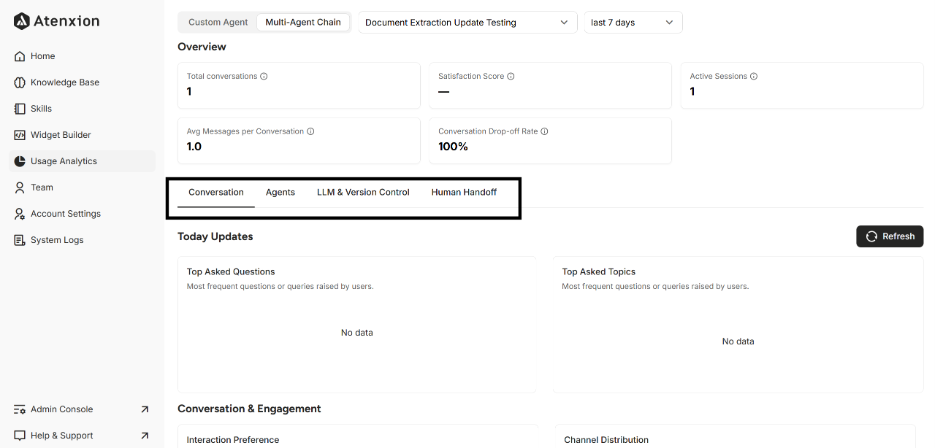
Task: Click the System Logs document icon
Action: point(19,240)
